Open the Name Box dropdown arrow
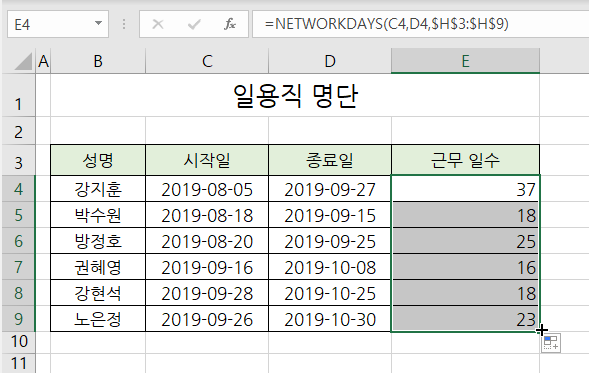Screen dimensions: 589x373 pyautogui.click(x=98, y=24)
